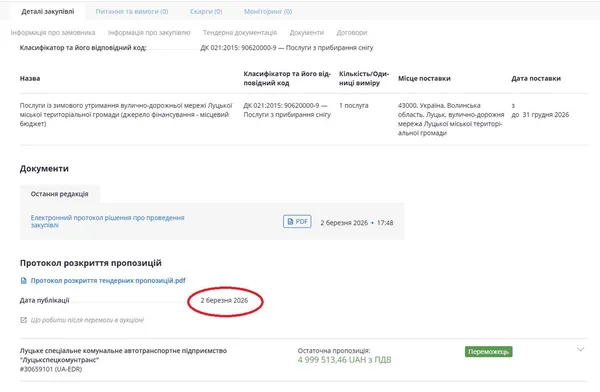The height and width of the screenshot is (392, 600).
Task: Jump to Інформація про закупівлю section
Action: [149, 33]
